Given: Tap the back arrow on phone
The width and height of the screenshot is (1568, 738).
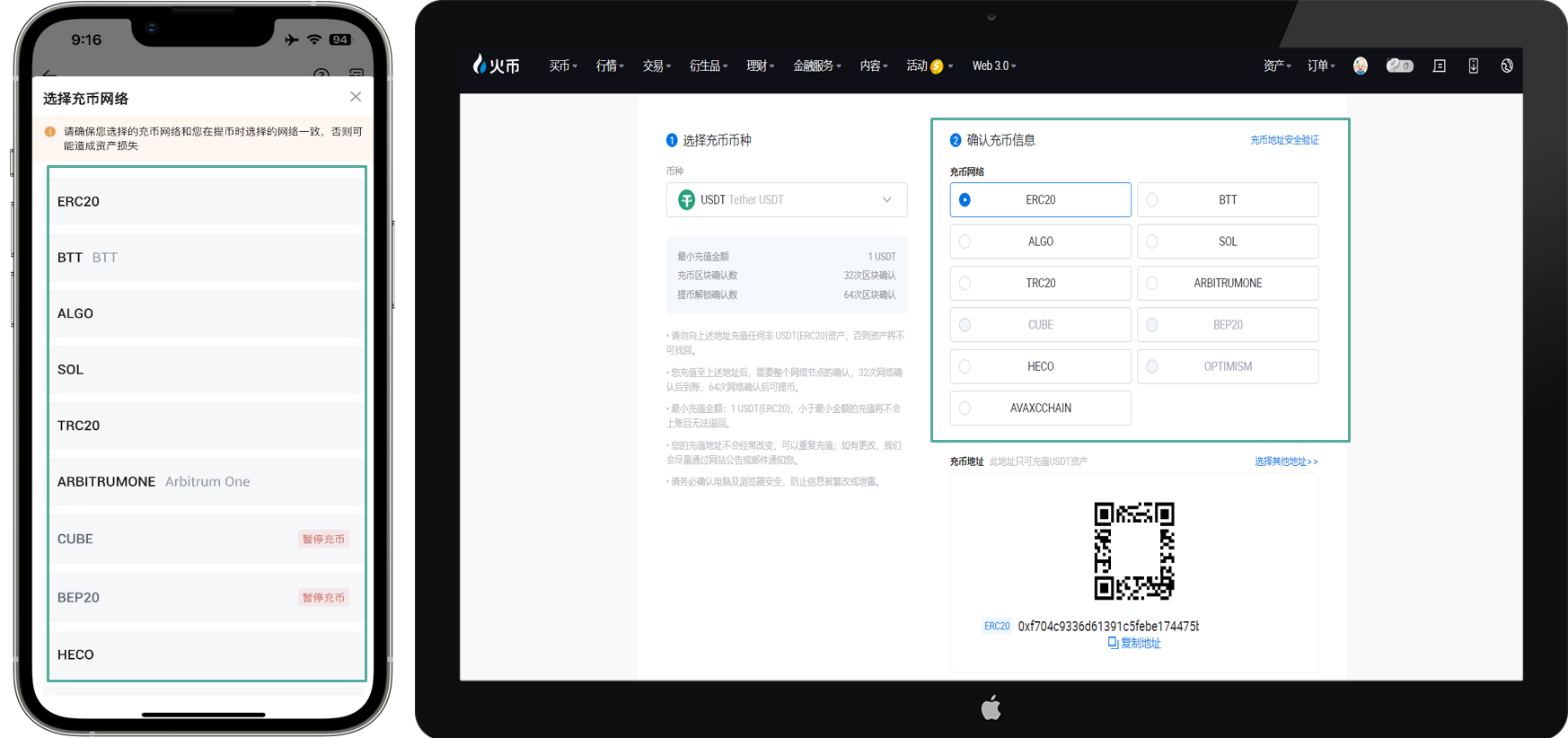Looking at the screenshot, I should 49,74.
